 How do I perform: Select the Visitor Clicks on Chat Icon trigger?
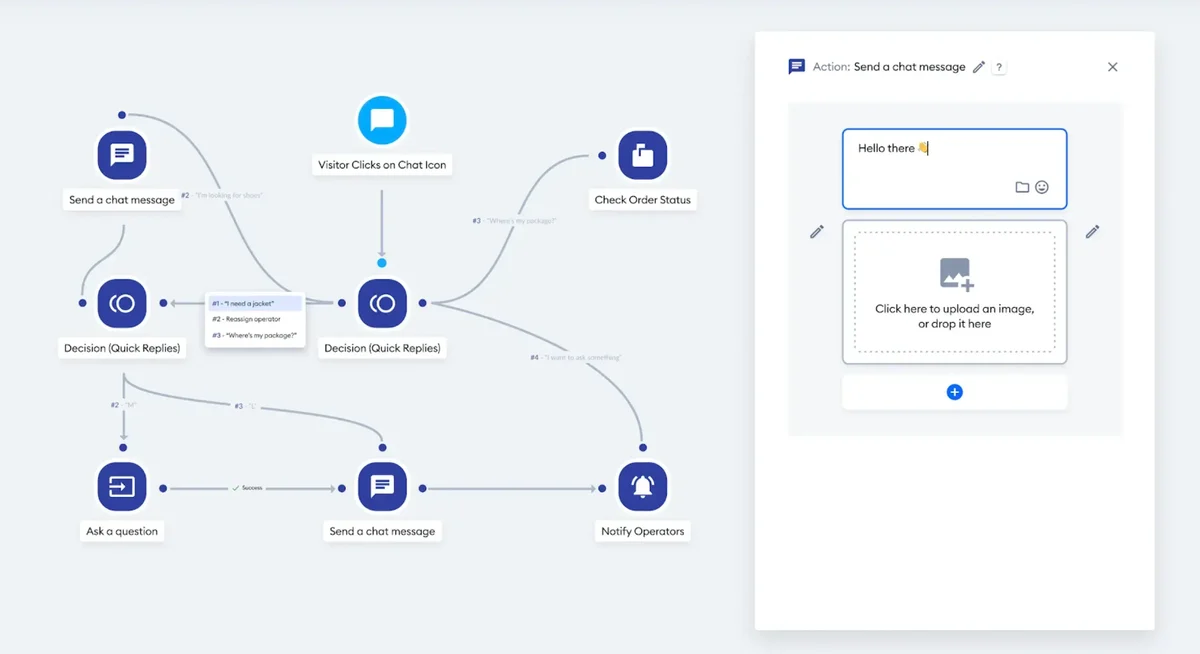click(382, 120)
